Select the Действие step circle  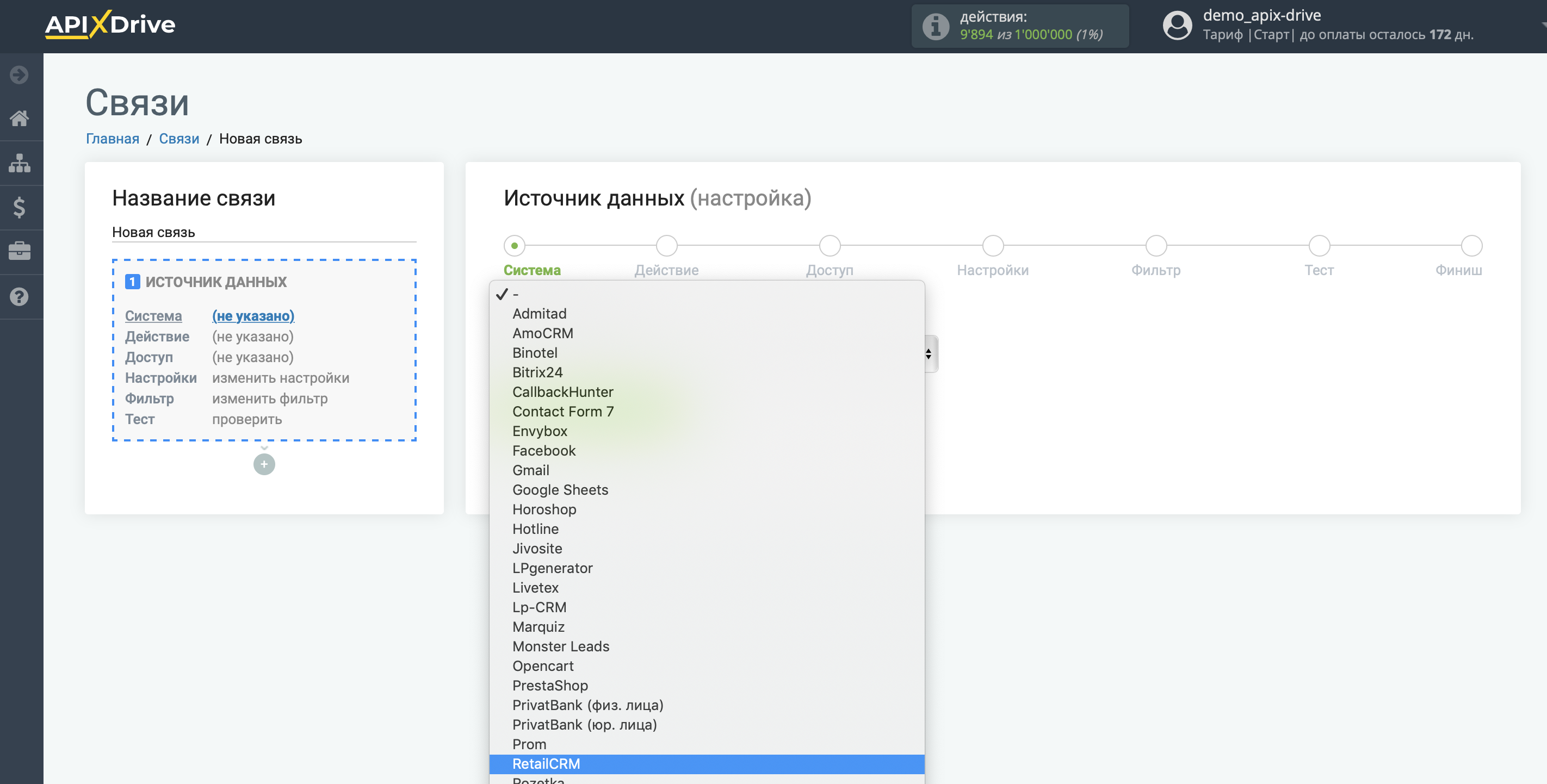(x=666, y=246)
